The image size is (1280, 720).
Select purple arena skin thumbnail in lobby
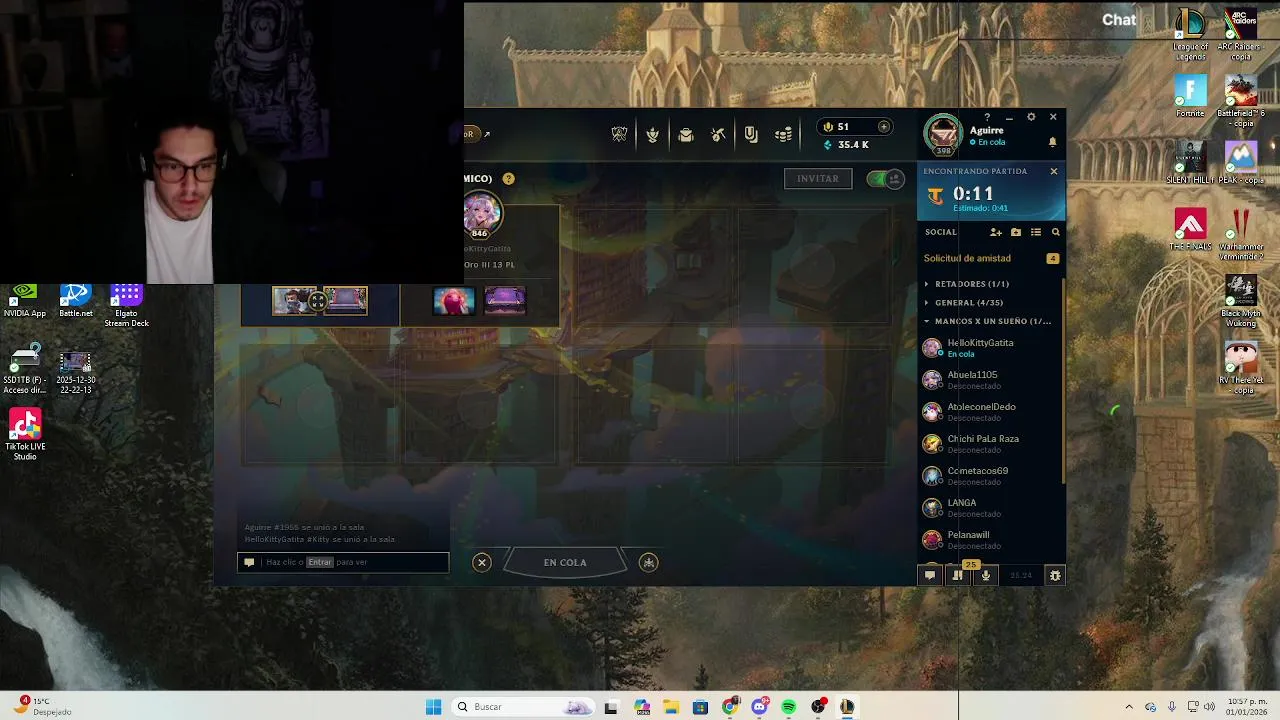pos(504,300)
